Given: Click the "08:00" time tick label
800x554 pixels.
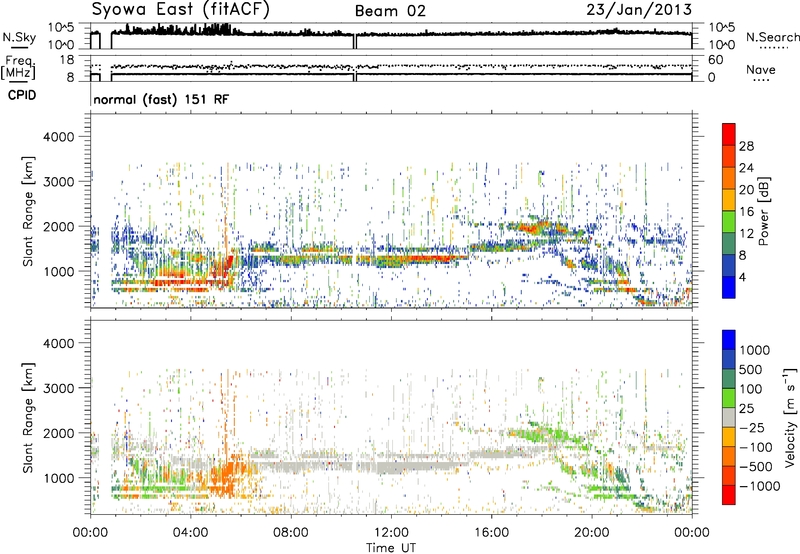Looking at the screenshot, I should pos(291,533).
